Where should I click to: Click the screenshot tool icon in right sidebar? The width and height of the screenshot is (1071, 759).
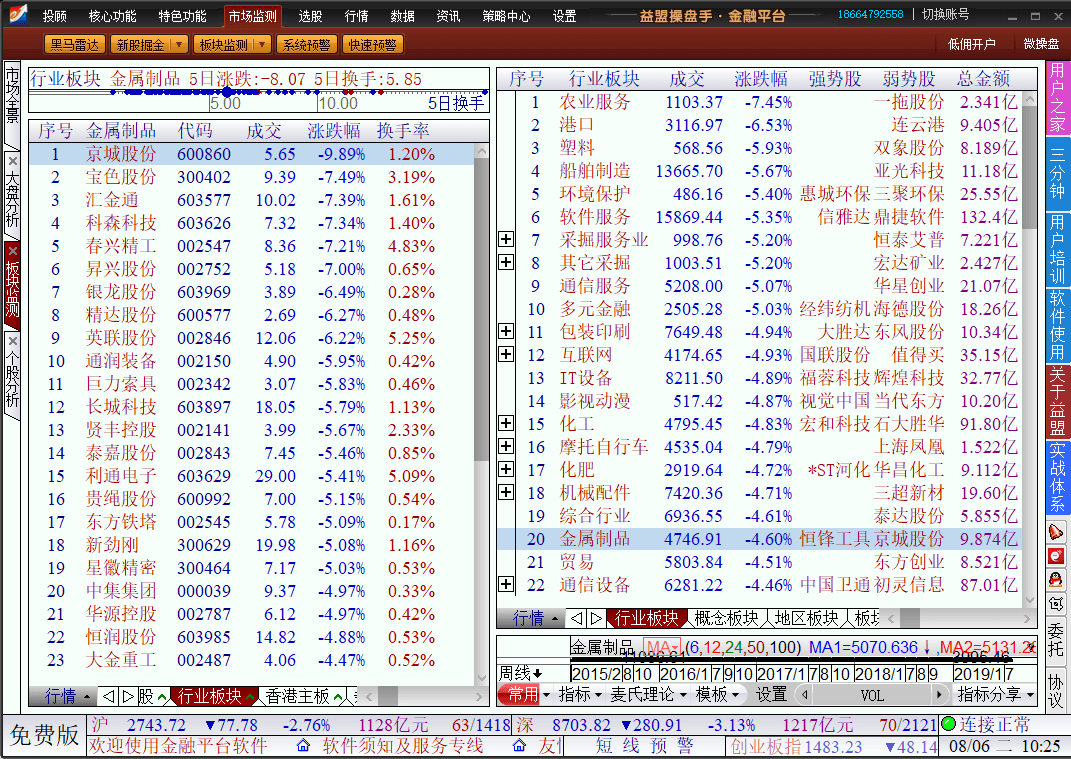(x=1056, y=604)
